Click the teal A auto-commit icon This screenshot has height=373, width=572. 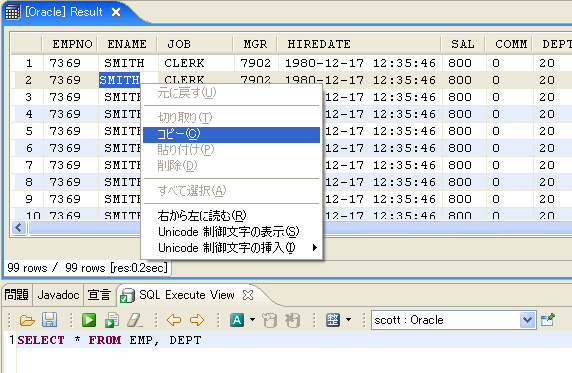pyautogui.click(x=237, y=320)
